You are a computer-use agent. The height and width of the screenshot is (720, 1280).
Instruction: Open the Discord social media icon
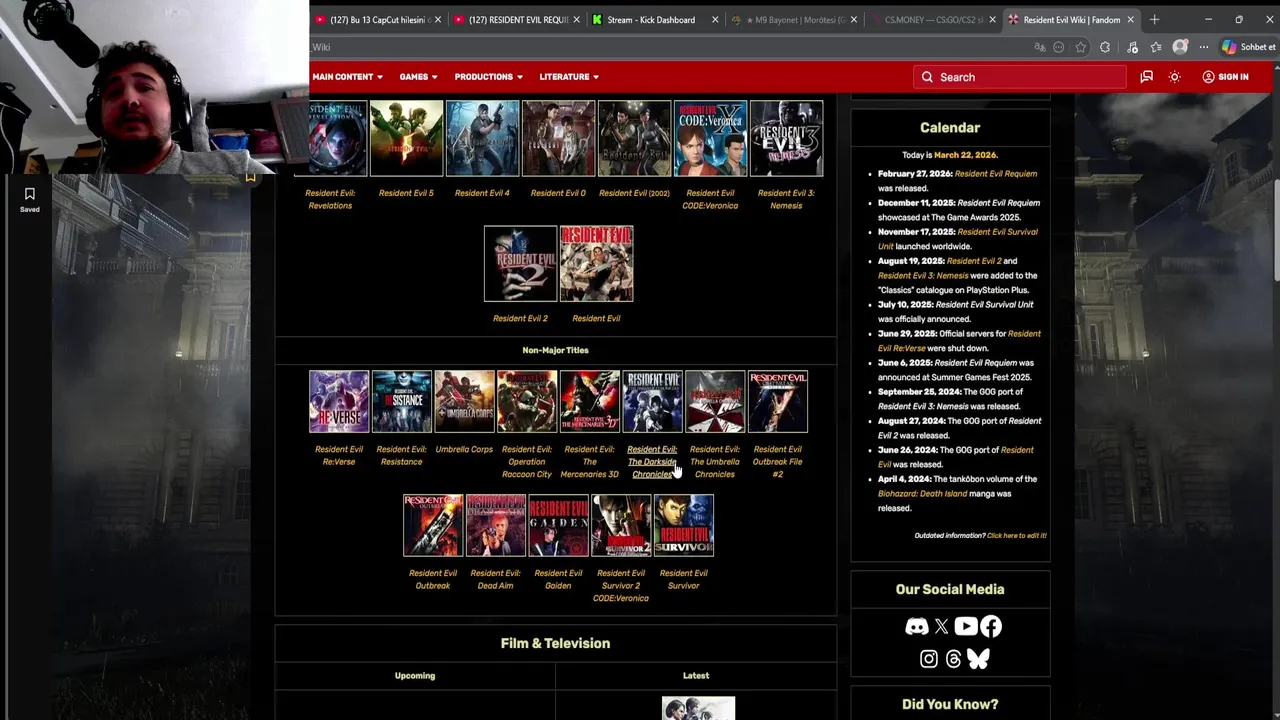point(916,627)
